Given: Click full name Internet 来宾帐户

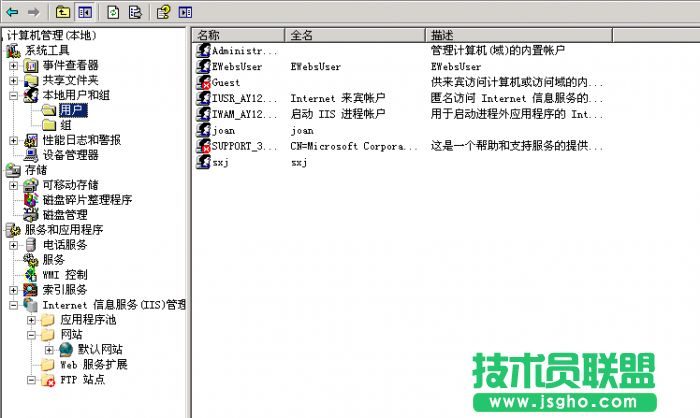Looking at the screenshot, I should [338, 98].
